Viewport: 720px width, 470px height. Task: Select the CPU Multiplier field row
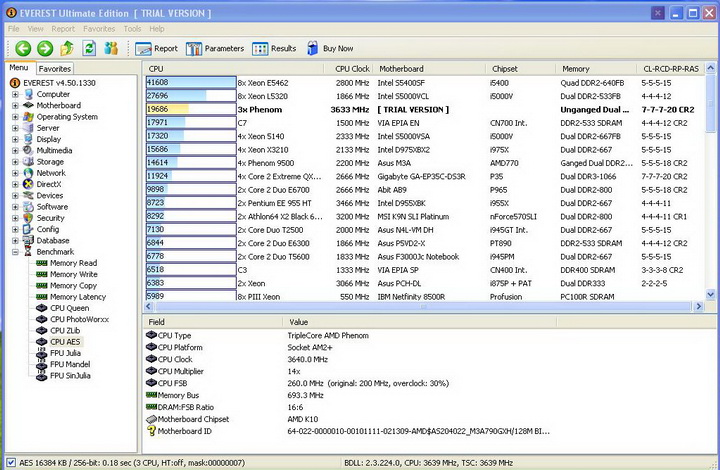click(349, 371)
